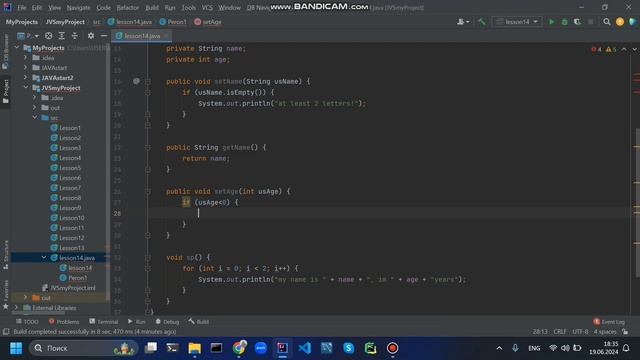This screenshot has width=640, height=360.
Task: Click the Peron1 breadcrumb in navigation bar
Action: pos(173,22)
